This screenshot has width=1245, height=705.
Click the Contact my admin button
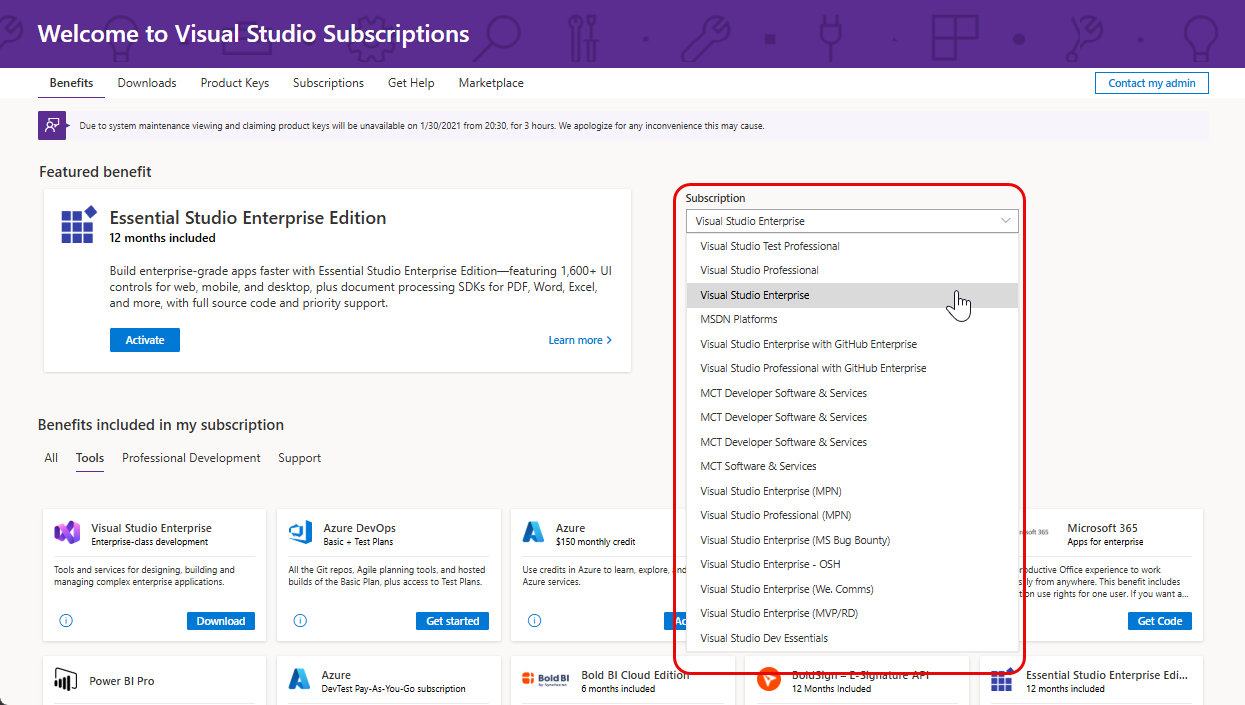coord(1151,83)
